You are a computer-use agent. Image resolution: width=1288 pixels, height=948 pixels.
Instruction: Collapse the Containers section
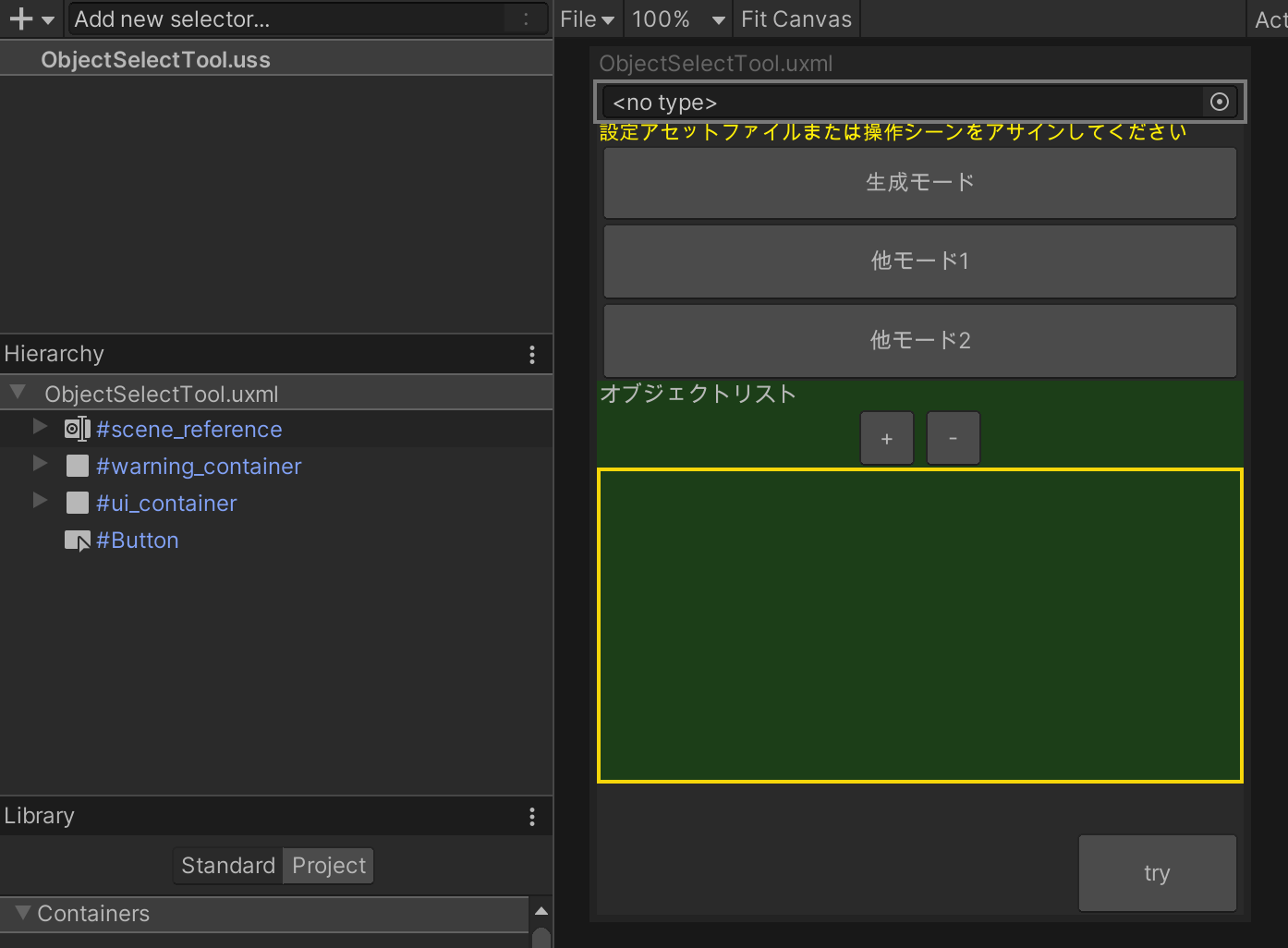tap(23, 913)
